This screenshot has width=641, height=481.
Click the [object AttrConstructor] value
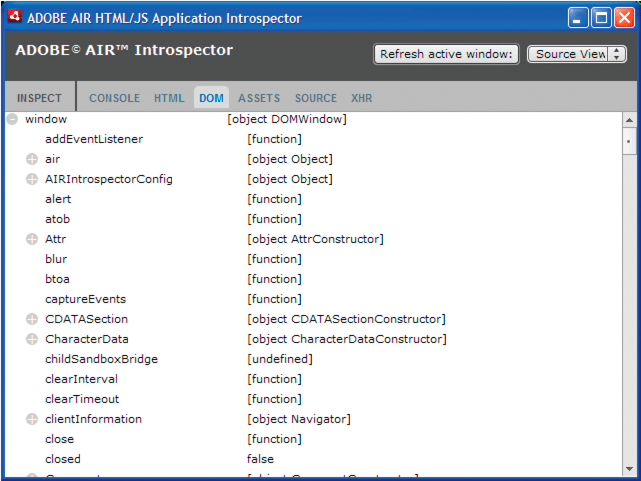(x=315, y=239)
